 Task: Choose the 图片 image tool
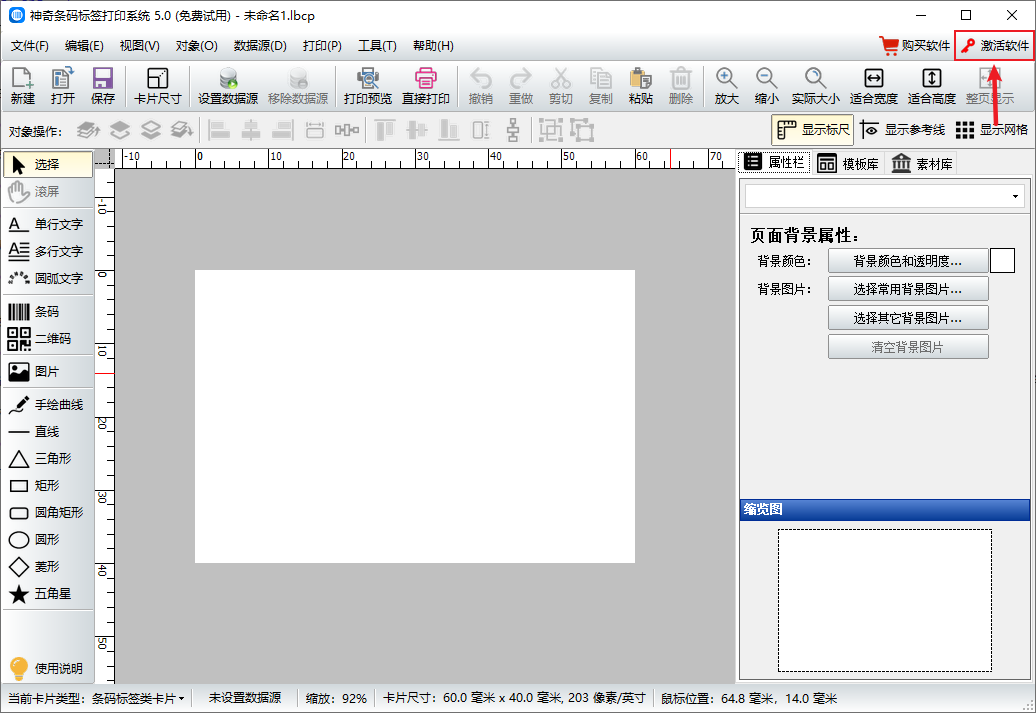(48, 371)
